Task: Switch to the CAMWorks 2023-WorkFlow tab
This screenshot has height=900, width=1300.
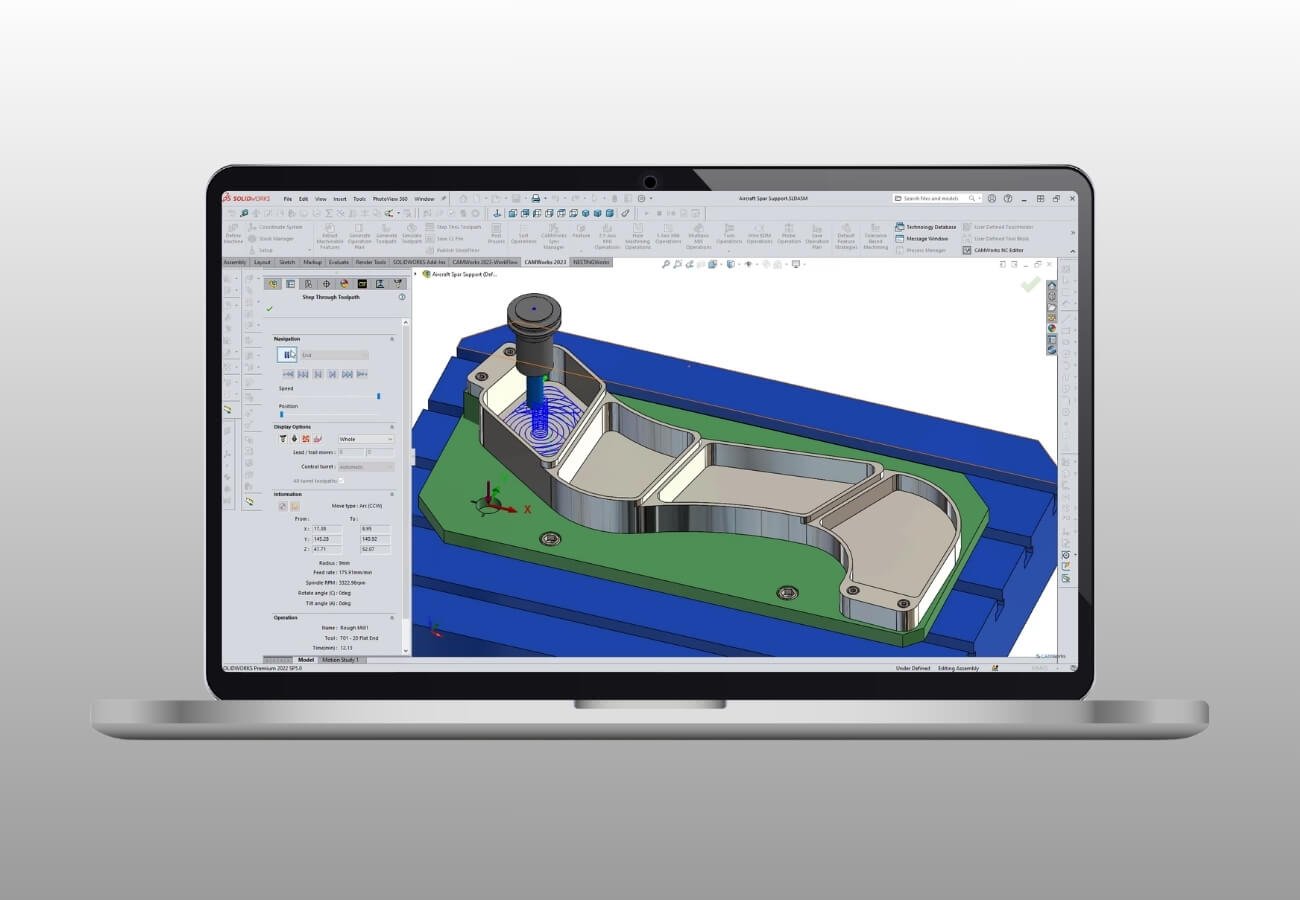Action: (485, 261)
